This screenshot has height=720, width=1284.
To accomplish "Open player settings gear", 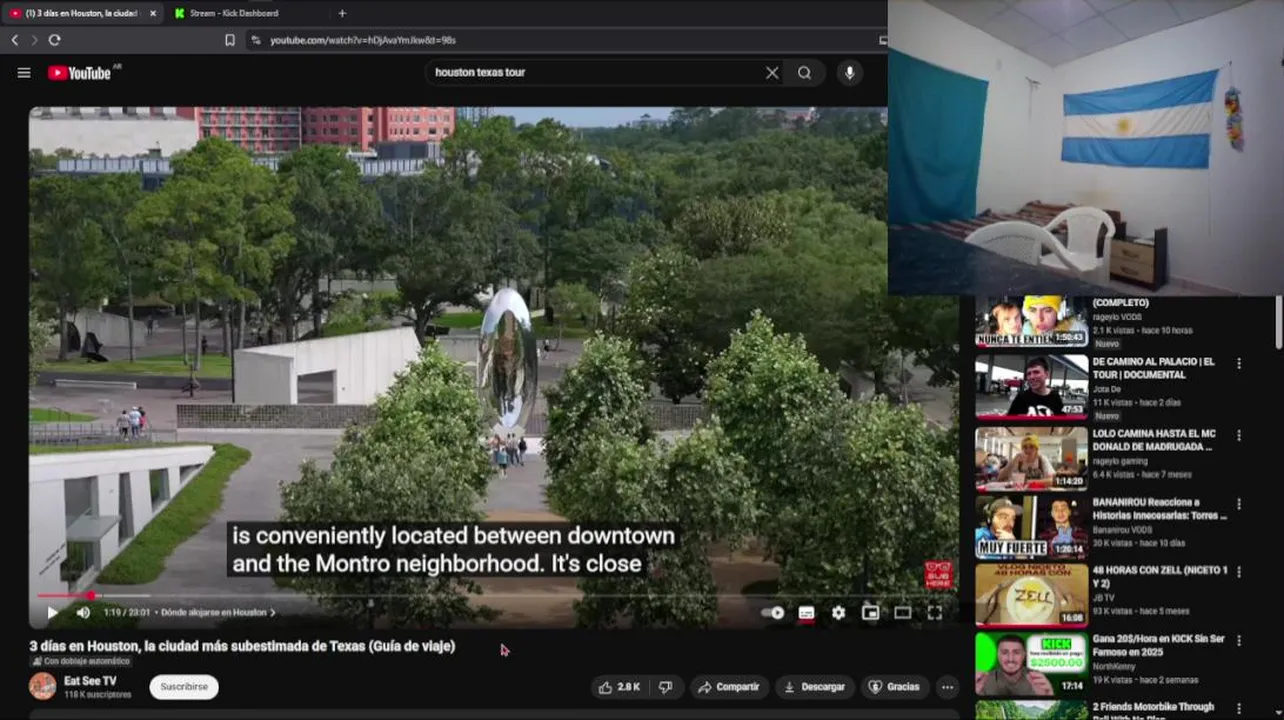I will tap(838, 613).
